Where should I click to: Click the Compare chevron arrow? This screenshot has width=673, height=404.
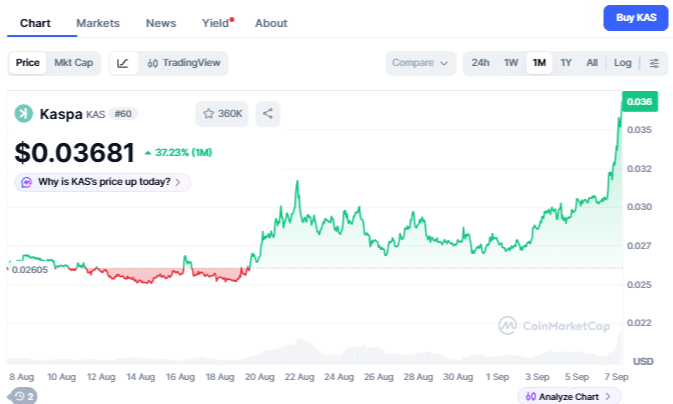pos(444,64)
